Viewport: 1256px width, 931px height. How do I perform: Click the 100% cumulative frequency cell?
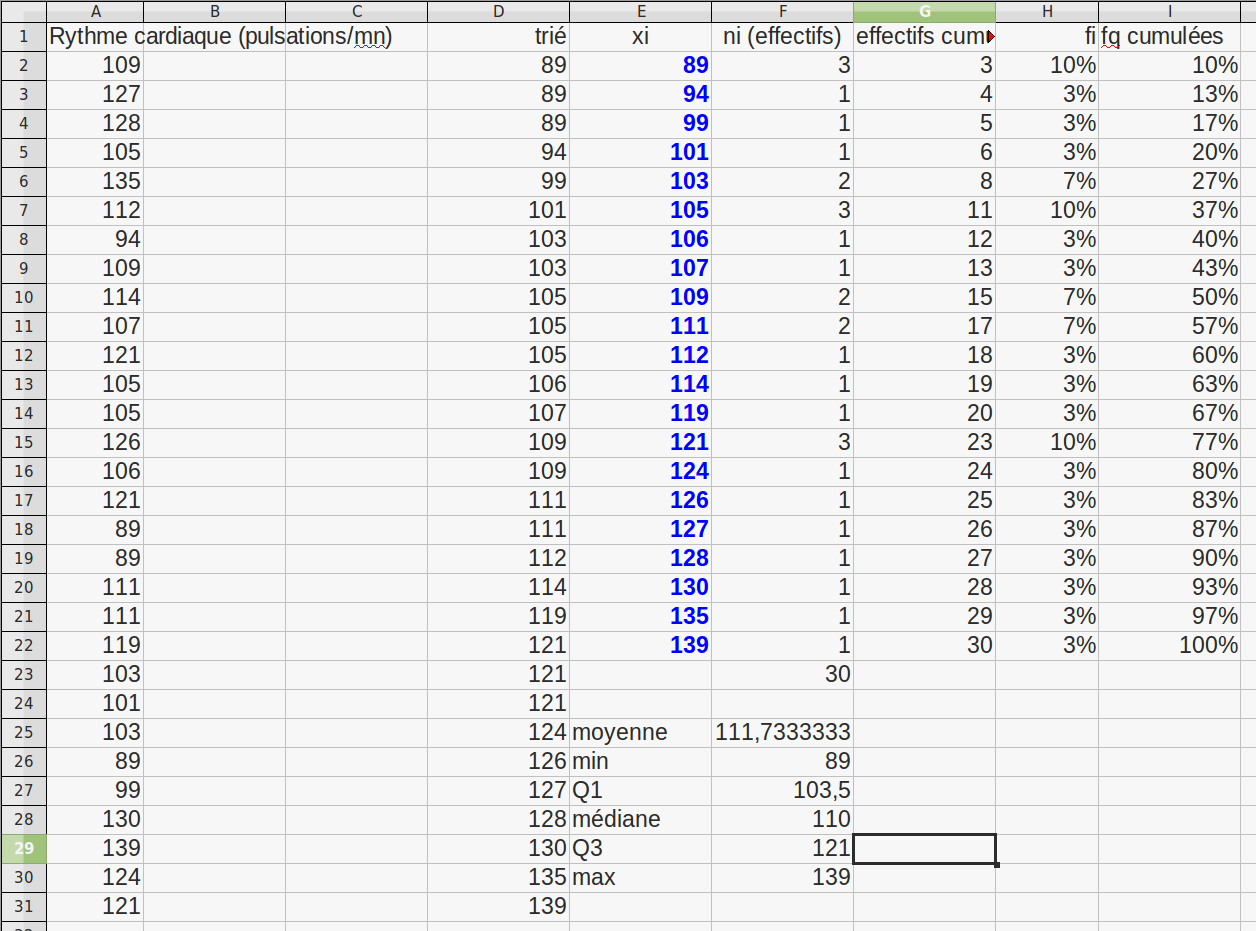coord(1169,646)
